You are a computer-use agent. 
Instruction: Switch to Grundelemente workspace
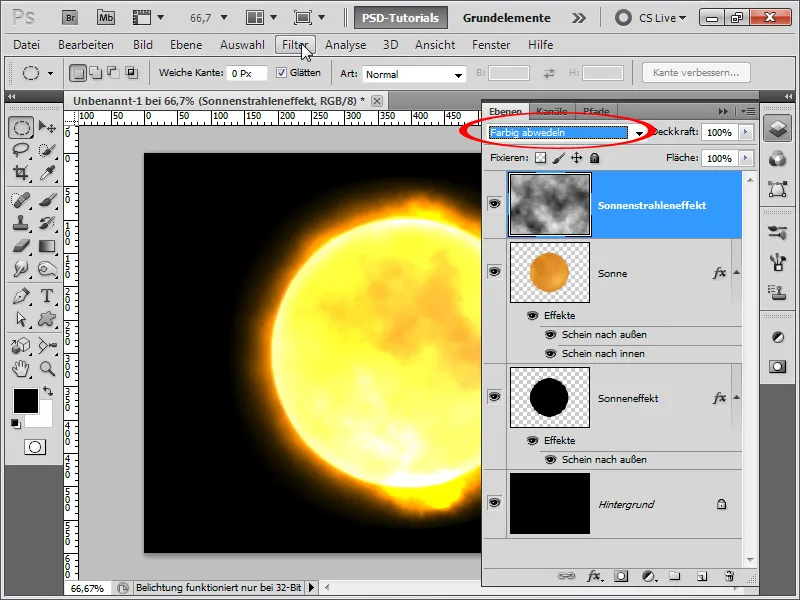(x=506, y=18)
